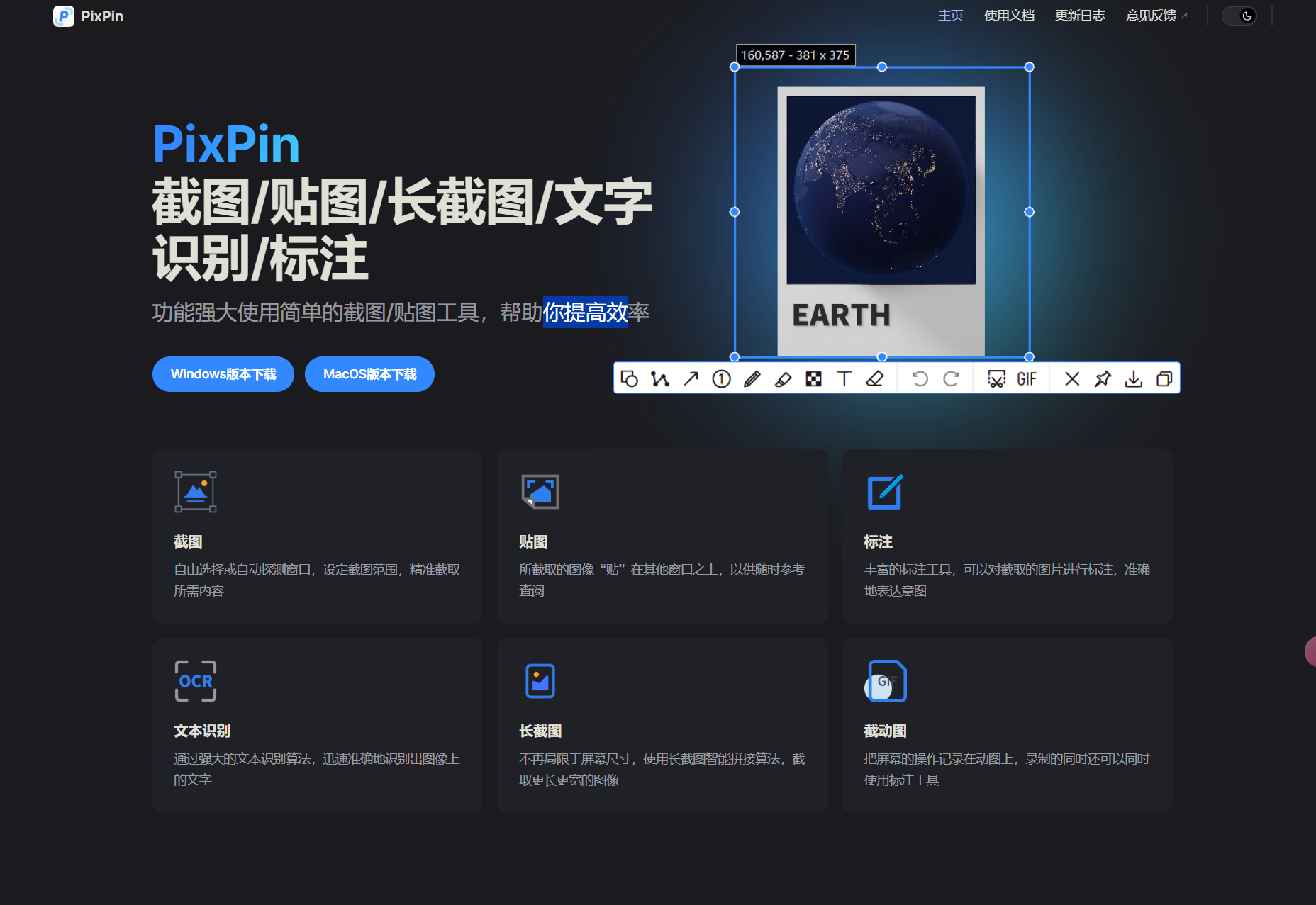Open the 使用文档 nav item

point(1009,16)
